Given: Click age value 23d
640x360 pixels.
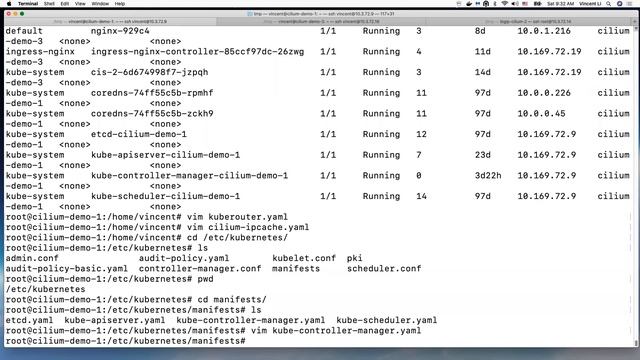Looking at the screenshot, I should pos(482,155).
